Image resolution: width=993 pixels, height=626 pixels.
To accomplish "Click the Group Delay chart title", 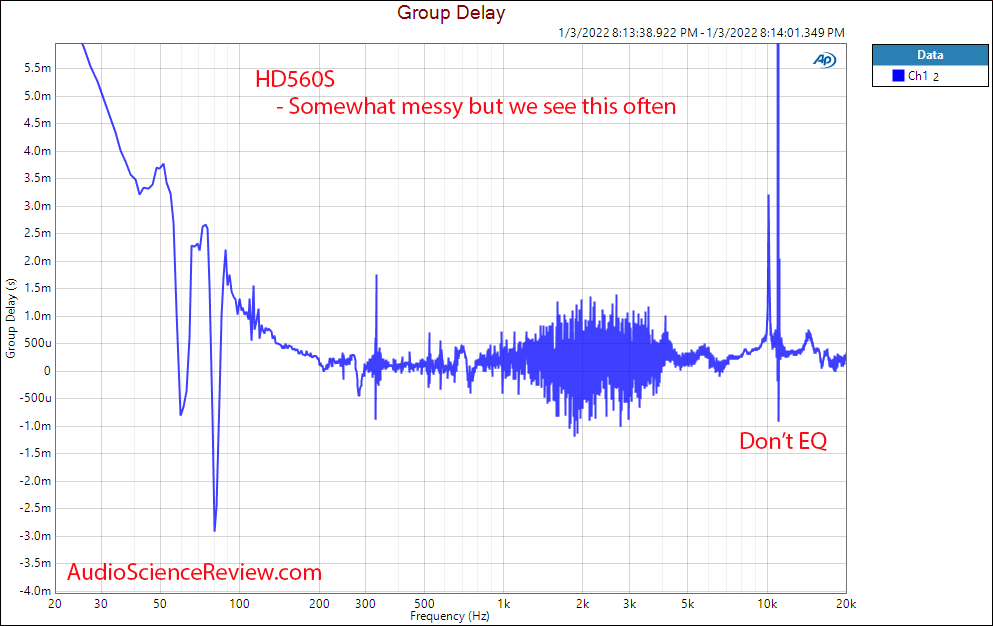I will (x=451, y=13).
